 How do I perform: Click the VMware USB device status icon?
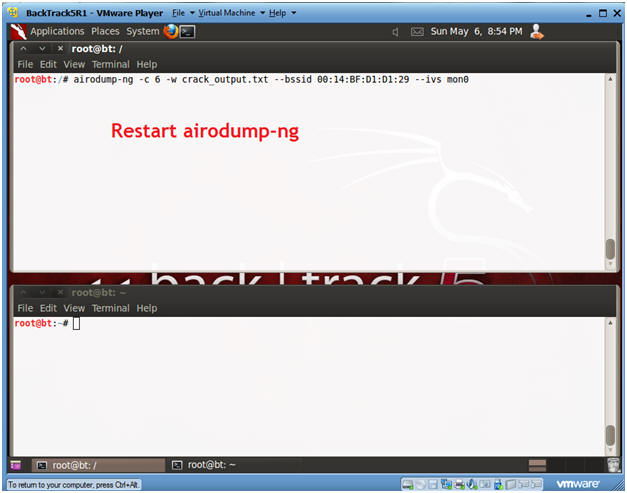(x=498, y=485)
